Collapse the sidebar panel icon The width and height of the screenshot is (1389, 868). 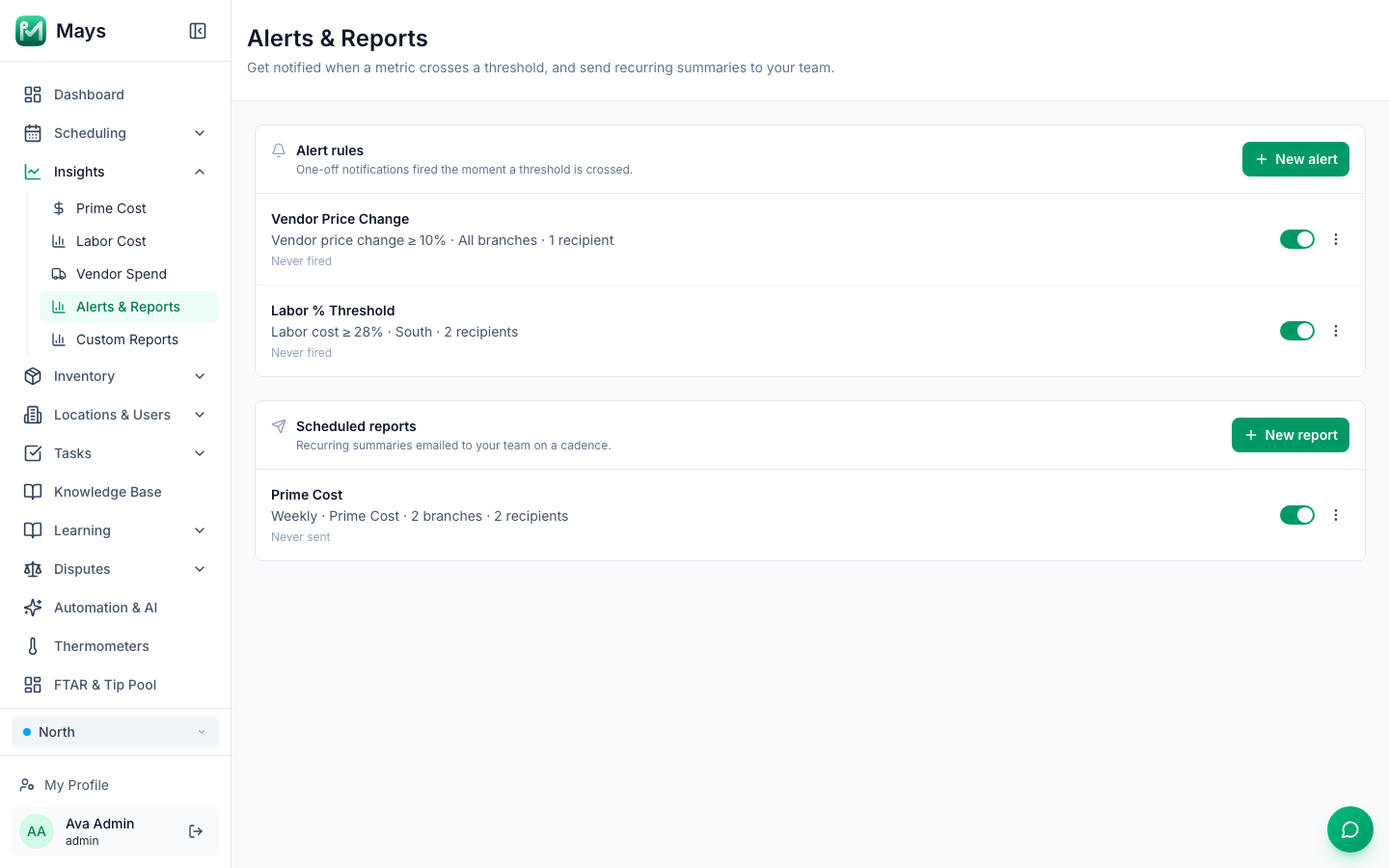[x=198, y=31]
